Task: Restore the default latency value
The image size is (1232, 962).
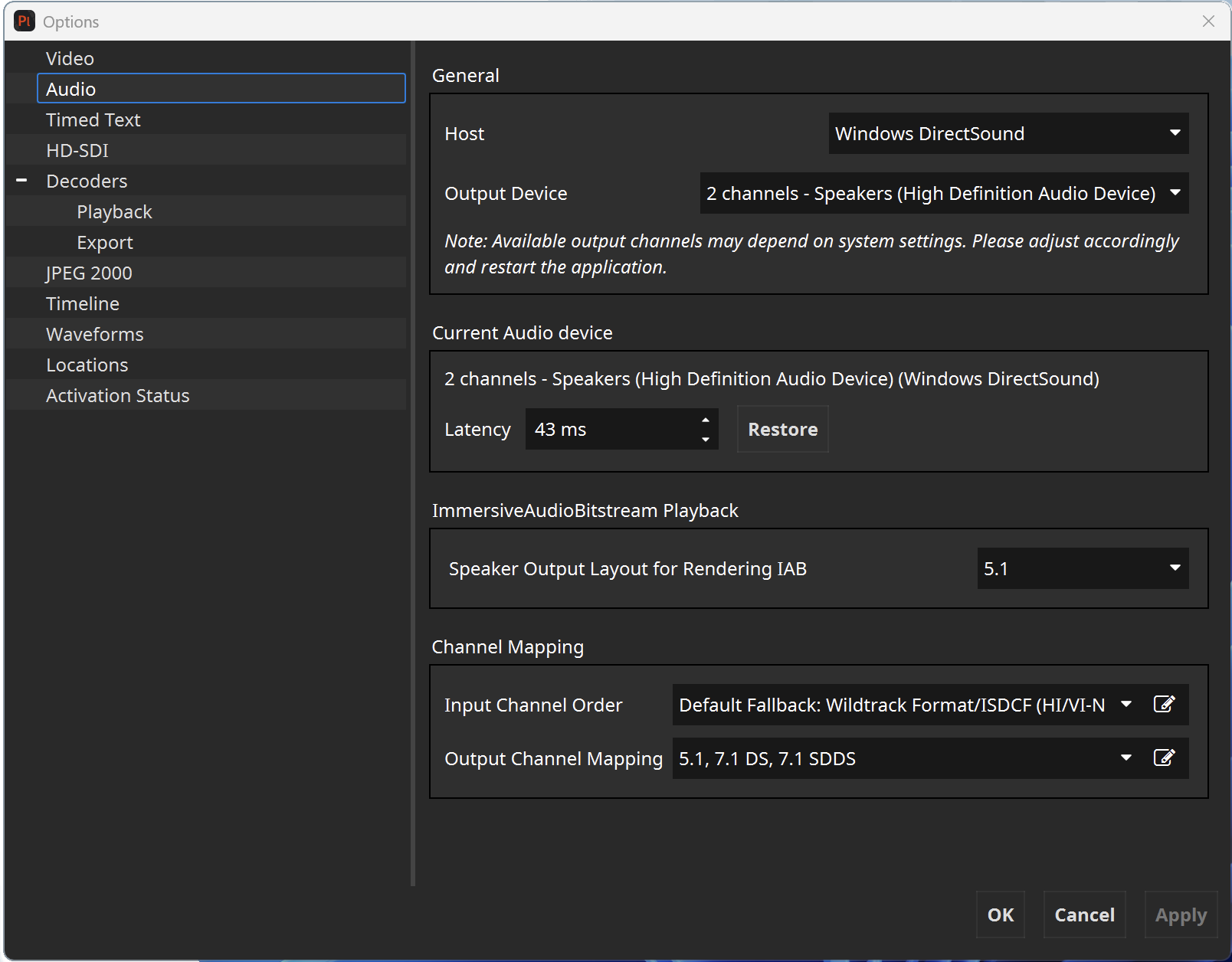Action: [782, 429]
